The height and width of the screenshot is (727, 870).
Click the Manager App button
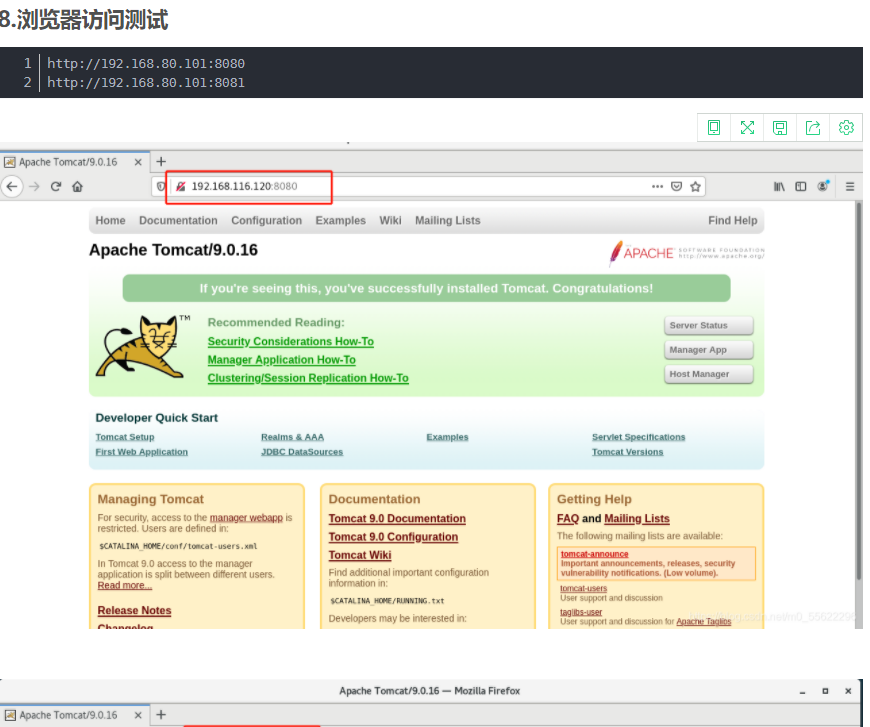click(x=709, y=350)
